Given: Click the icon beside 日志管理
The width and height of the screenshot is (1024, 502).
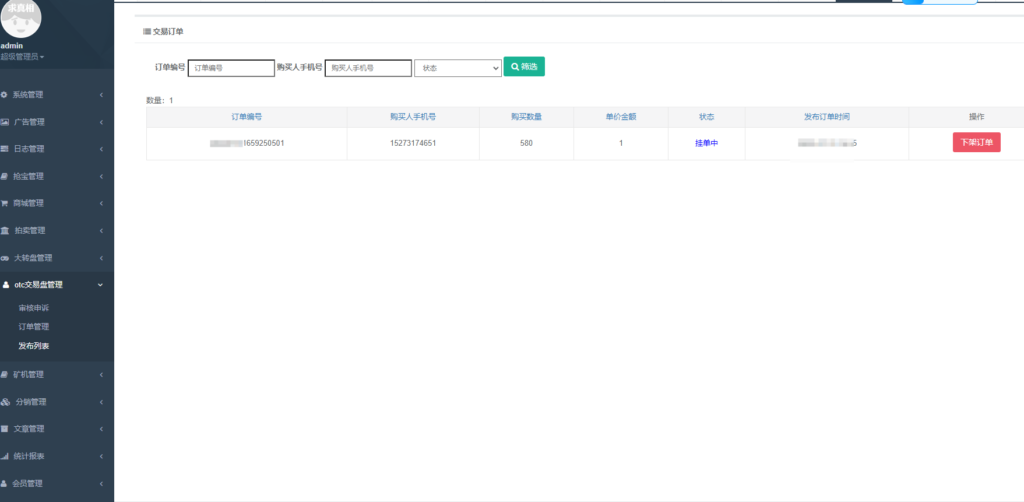Looking at the screenshot, I should click(x=5, y=149).
